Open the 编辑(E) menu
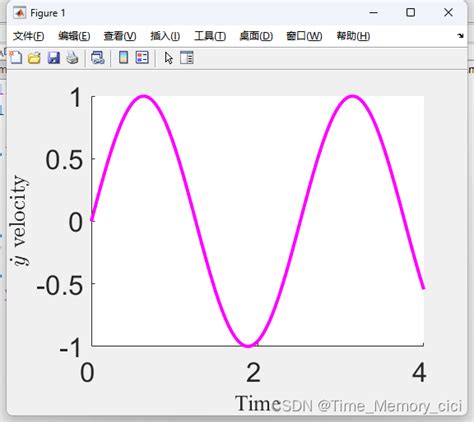 [x=74, y=36]
